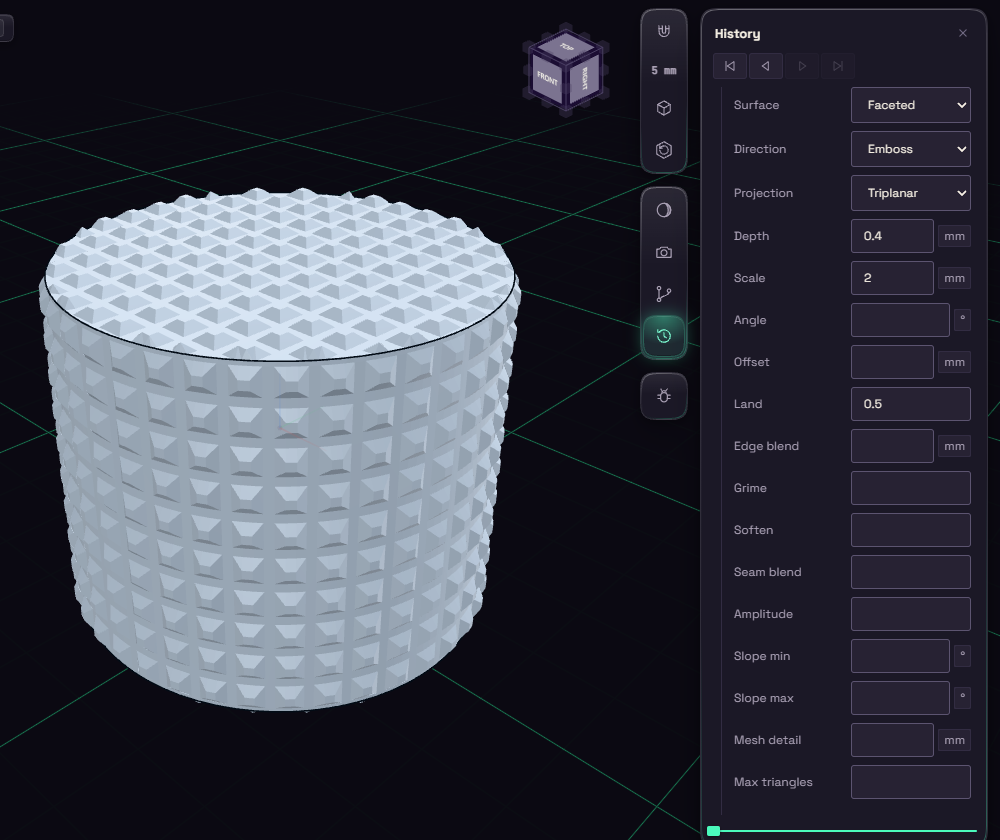This screenshot has height=840, width=1000.
Task: Click the Edge blend input field
Action: point(892,446)
